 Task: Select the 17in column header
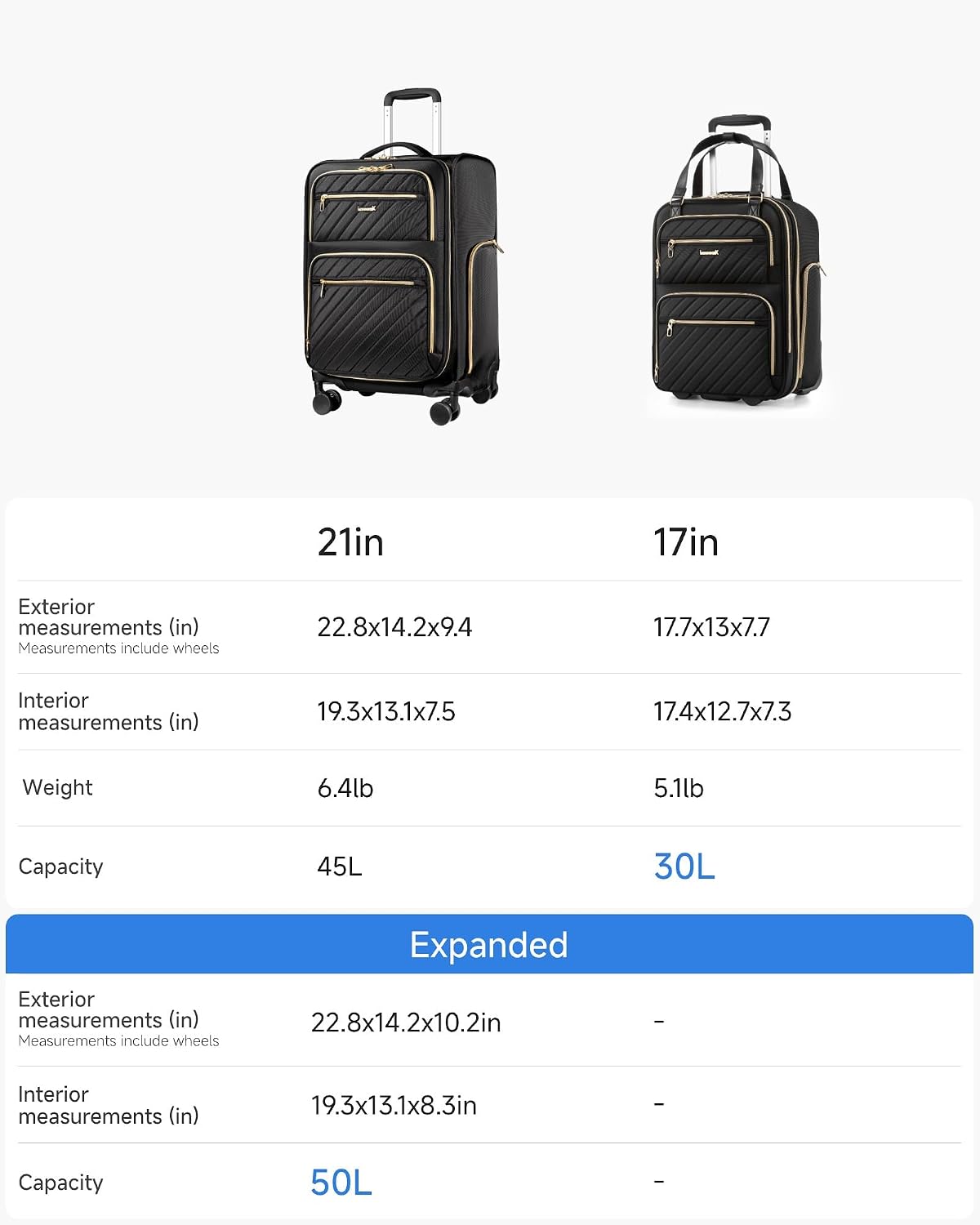click(686, 542)
